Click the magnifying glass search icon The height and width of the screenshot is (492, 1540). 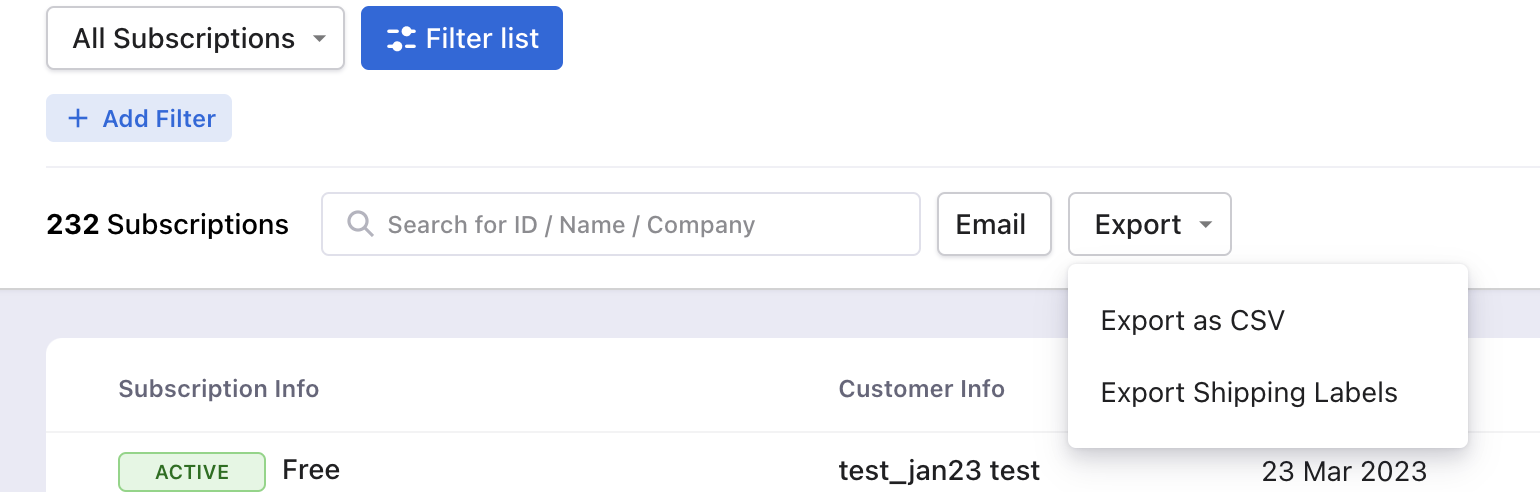(x=360, y=223)
